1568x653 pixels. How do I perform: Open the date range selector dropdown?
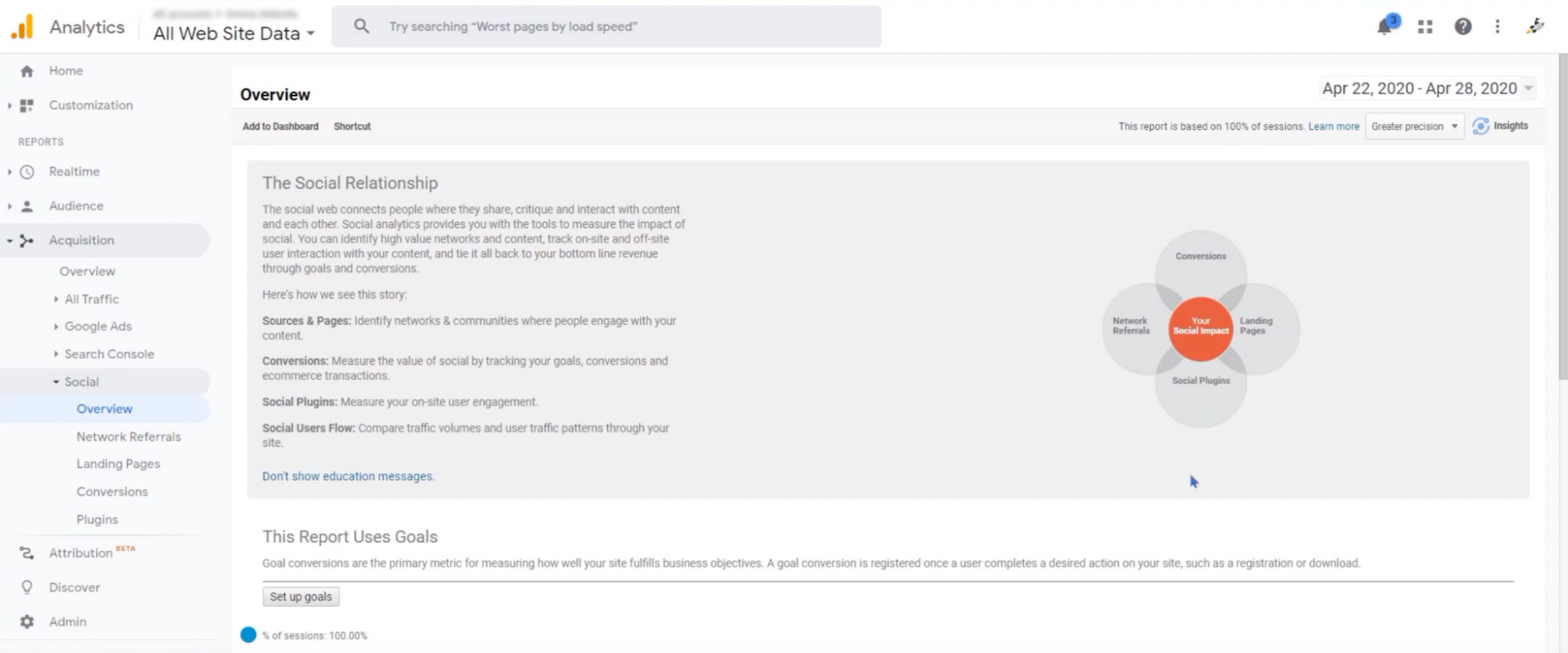[1428, 89]
